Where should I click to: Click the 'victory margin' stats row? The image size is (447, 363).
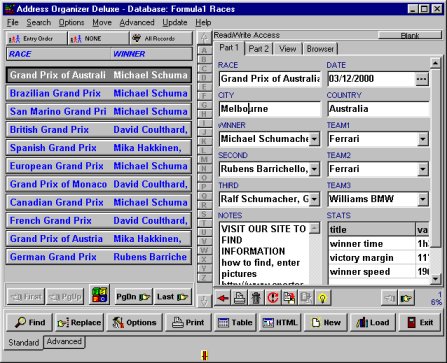379,258
